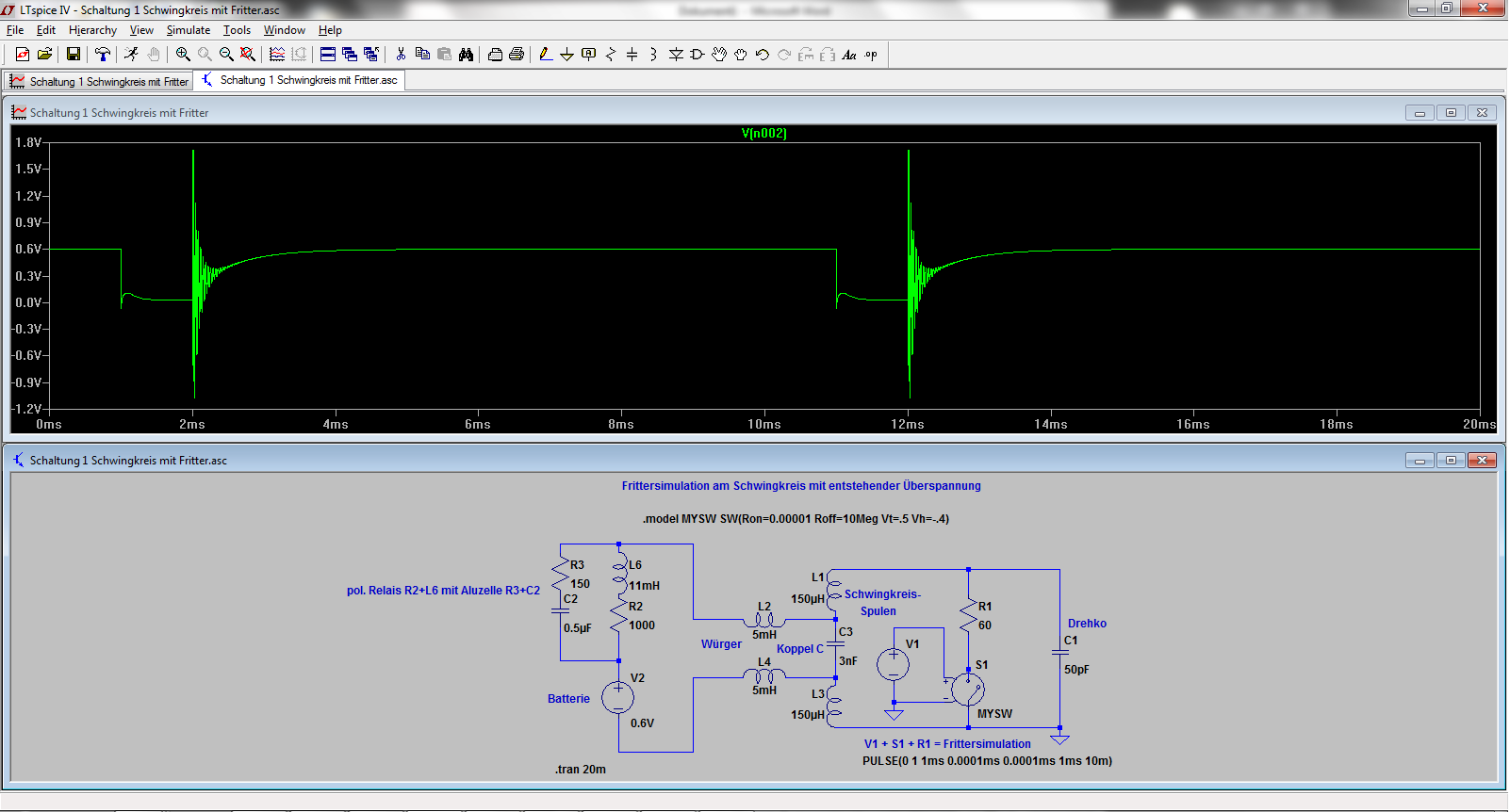Place a Ground symbol from toolbar
1510x812 pixels.
coord(566,55)
